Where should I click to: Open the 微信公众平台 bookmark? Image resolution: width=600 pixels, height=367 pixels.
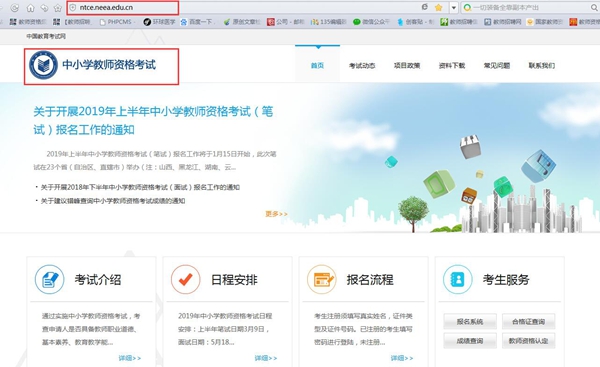371,22
